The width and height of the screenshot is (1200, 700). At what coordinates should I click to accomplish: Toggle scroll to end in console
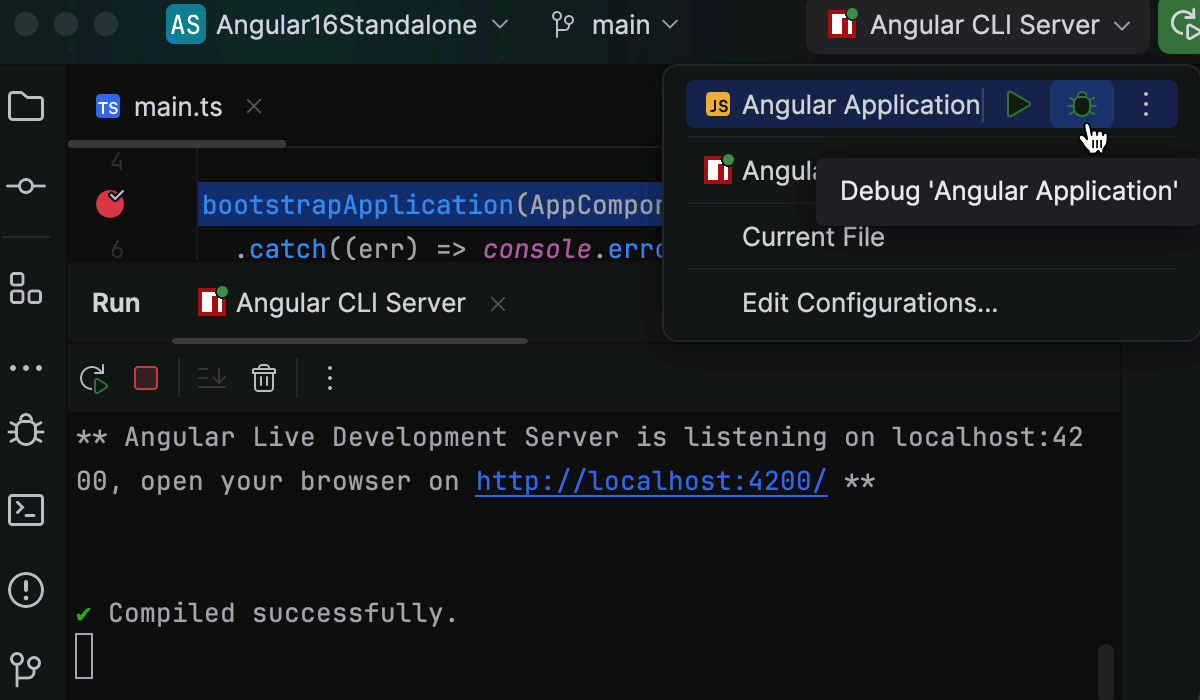(x=210, y=378)
